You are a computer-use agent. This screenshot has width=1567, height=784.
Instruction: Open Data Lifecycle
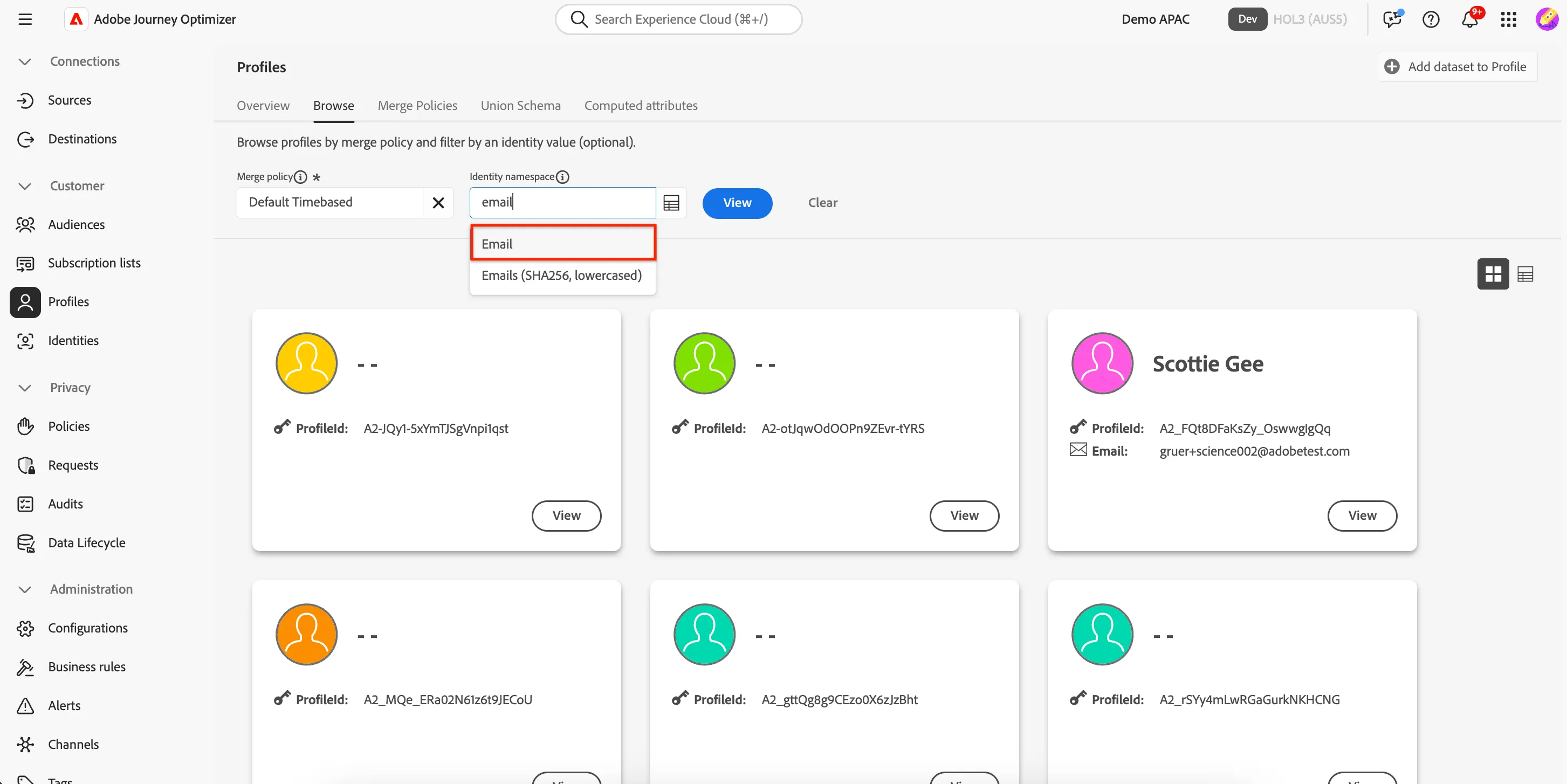click(86, 543)
